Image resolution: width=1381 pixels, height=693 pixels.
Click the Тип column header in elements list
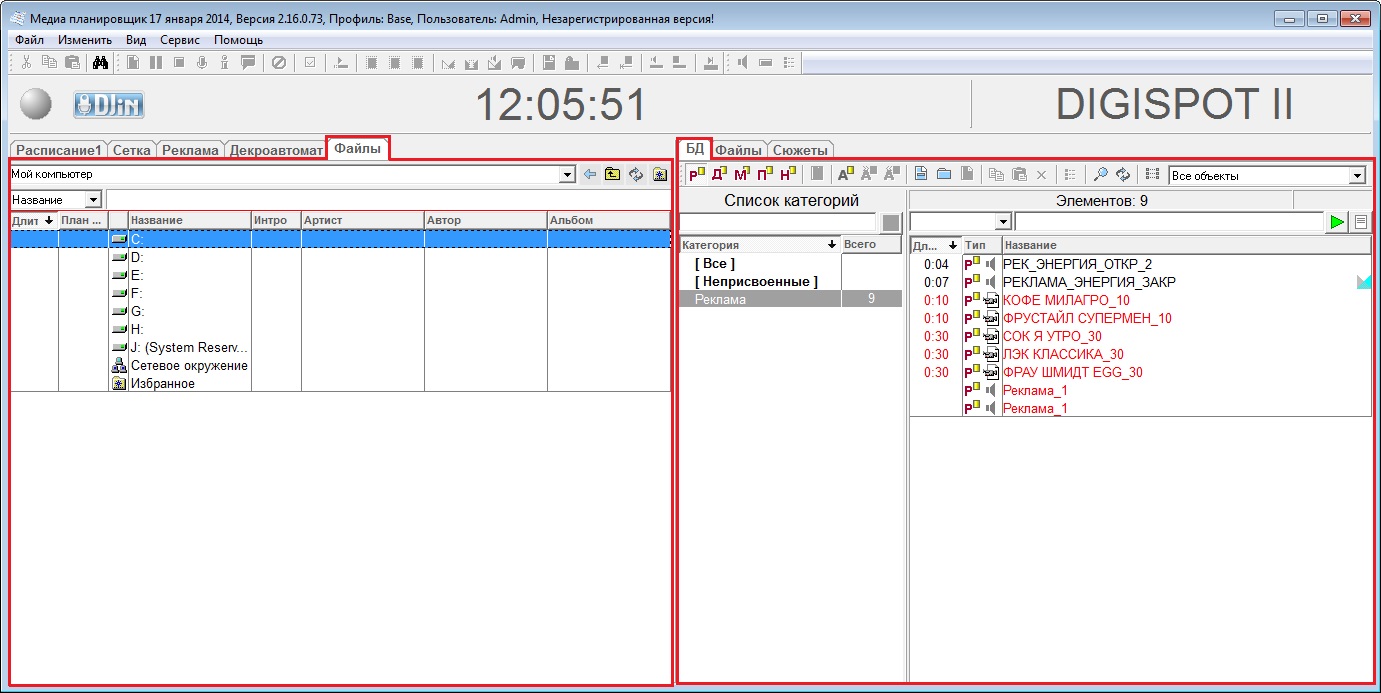(982, 245)
